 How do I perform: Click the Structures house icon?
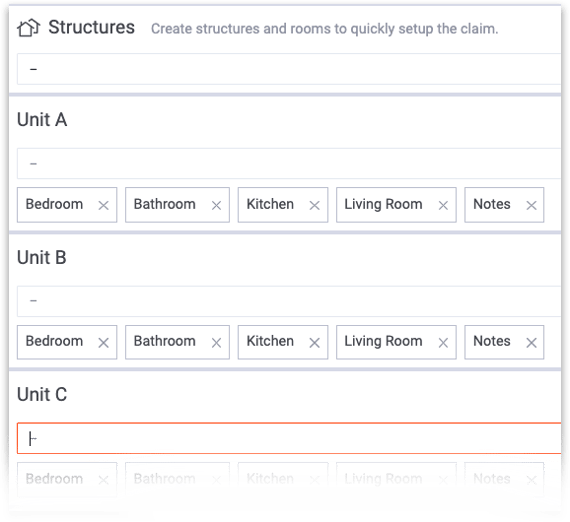[x=28, y=28]
